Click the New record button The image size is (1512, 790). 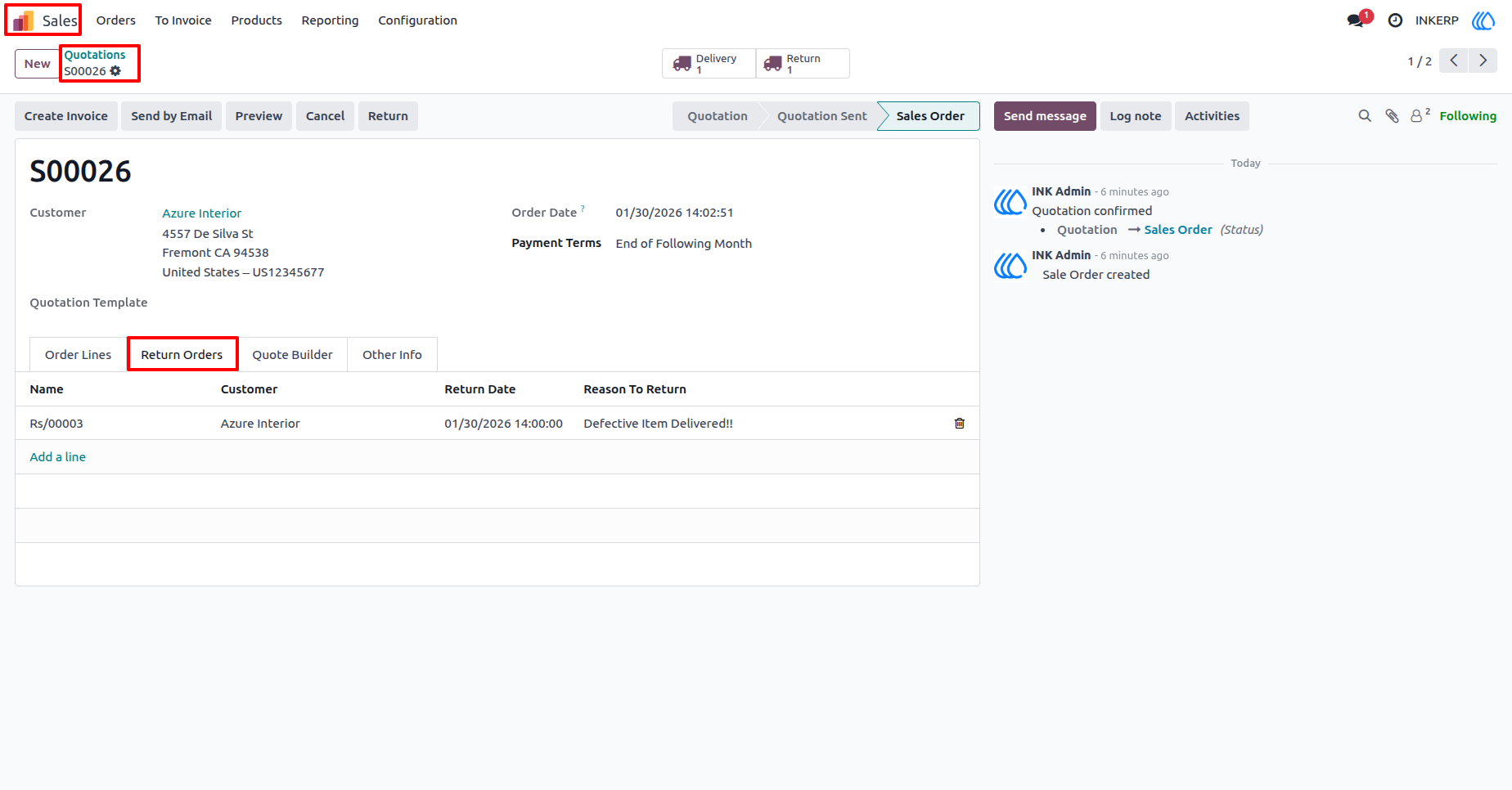[x=37, y=64]
